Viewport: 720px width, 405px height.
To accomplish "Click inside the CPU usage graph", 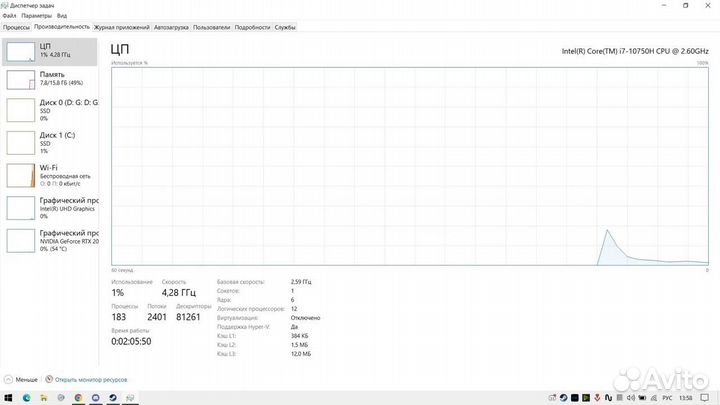I will point(410,166).
